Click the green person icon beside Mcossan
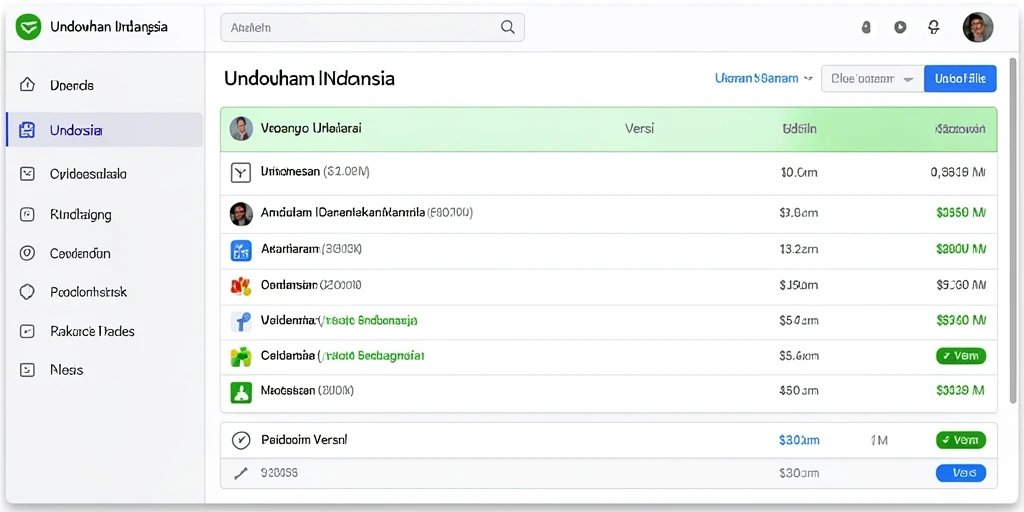1024x512 pixels. pos(241,392)
